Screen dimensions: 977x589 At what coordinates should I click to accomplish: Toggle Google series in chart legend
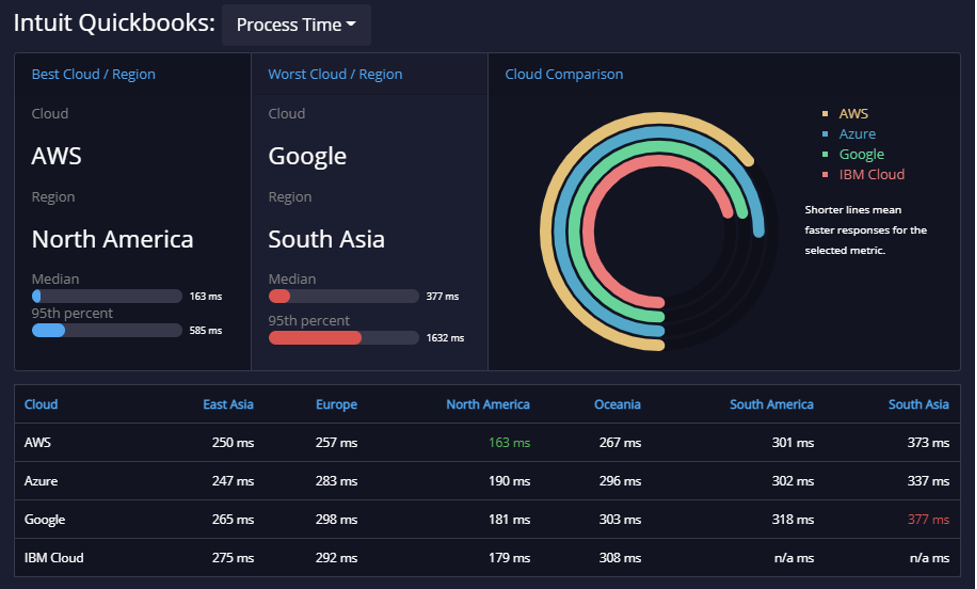point(861,154)
